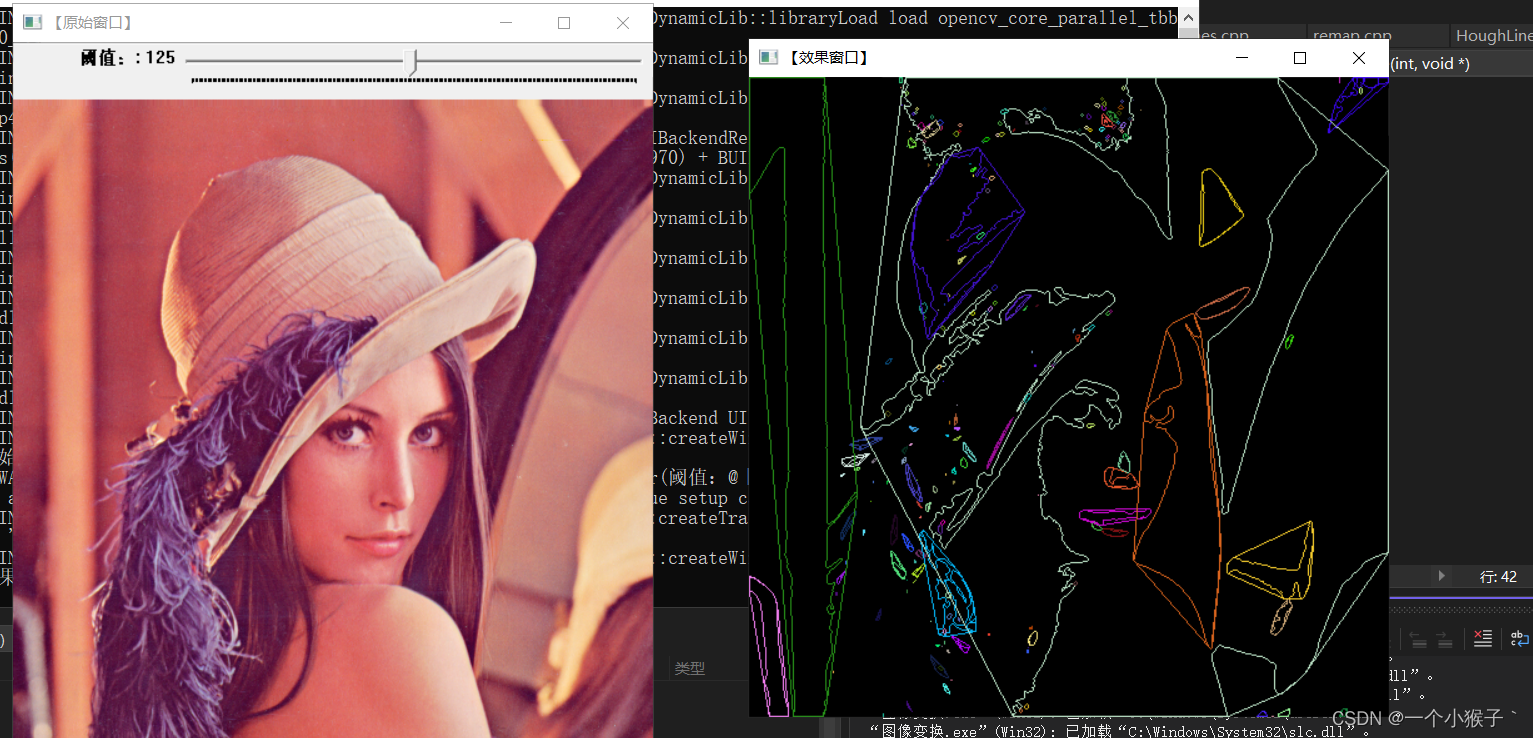Click the 阈值: :125 trackbar label
Screen dimensions: 1533x738
pyautogui.click(x=128, y=58)
